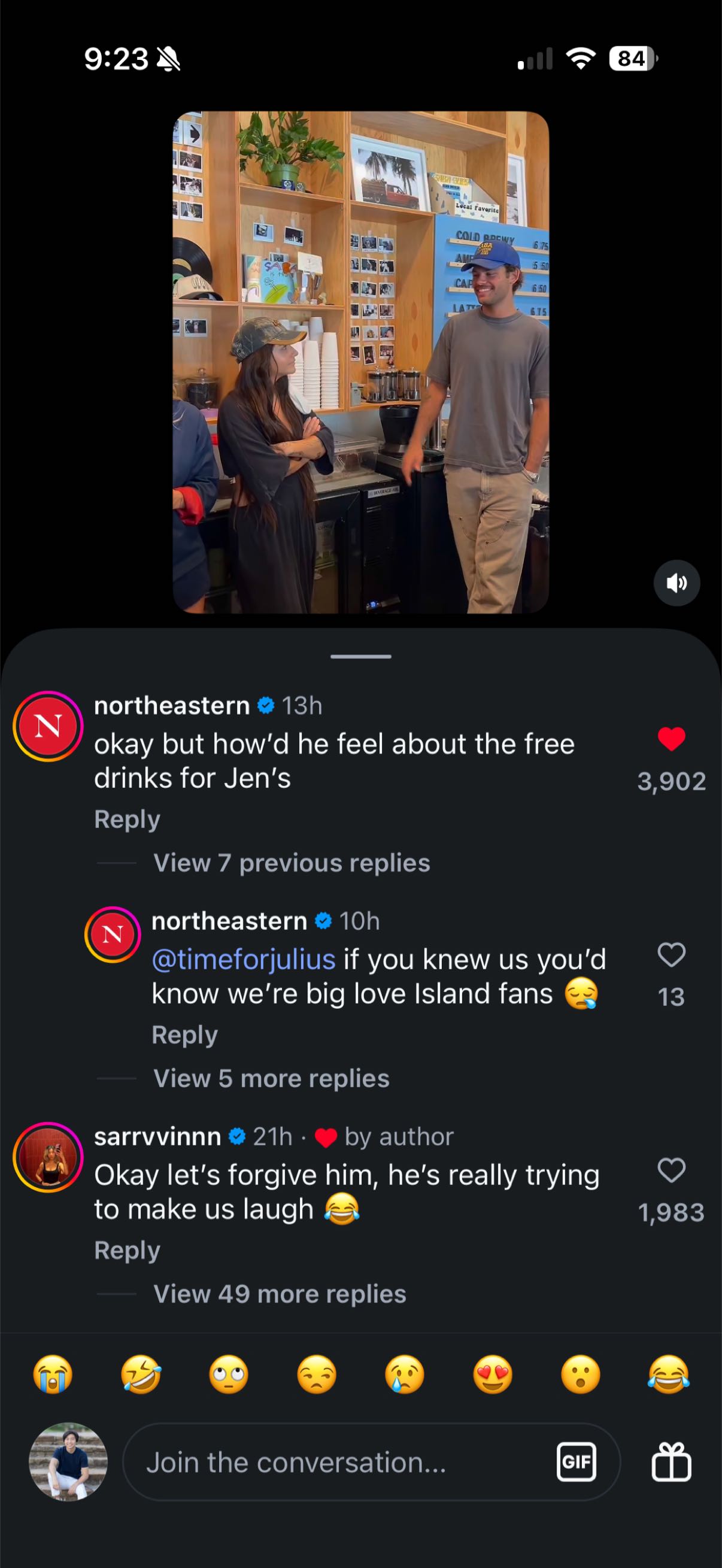The image size is (722, 1568).
Task: Like northeastern's reply with 13 likes
Action: (x=672, y=954)
